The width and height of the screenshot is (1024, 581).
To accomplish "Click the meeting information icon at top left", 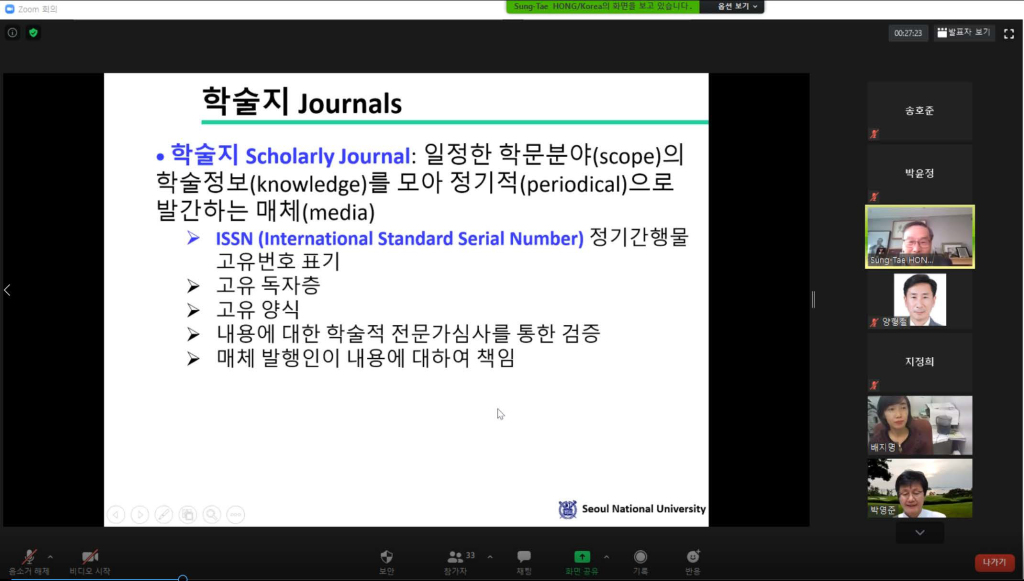I will tap(13, 33).
